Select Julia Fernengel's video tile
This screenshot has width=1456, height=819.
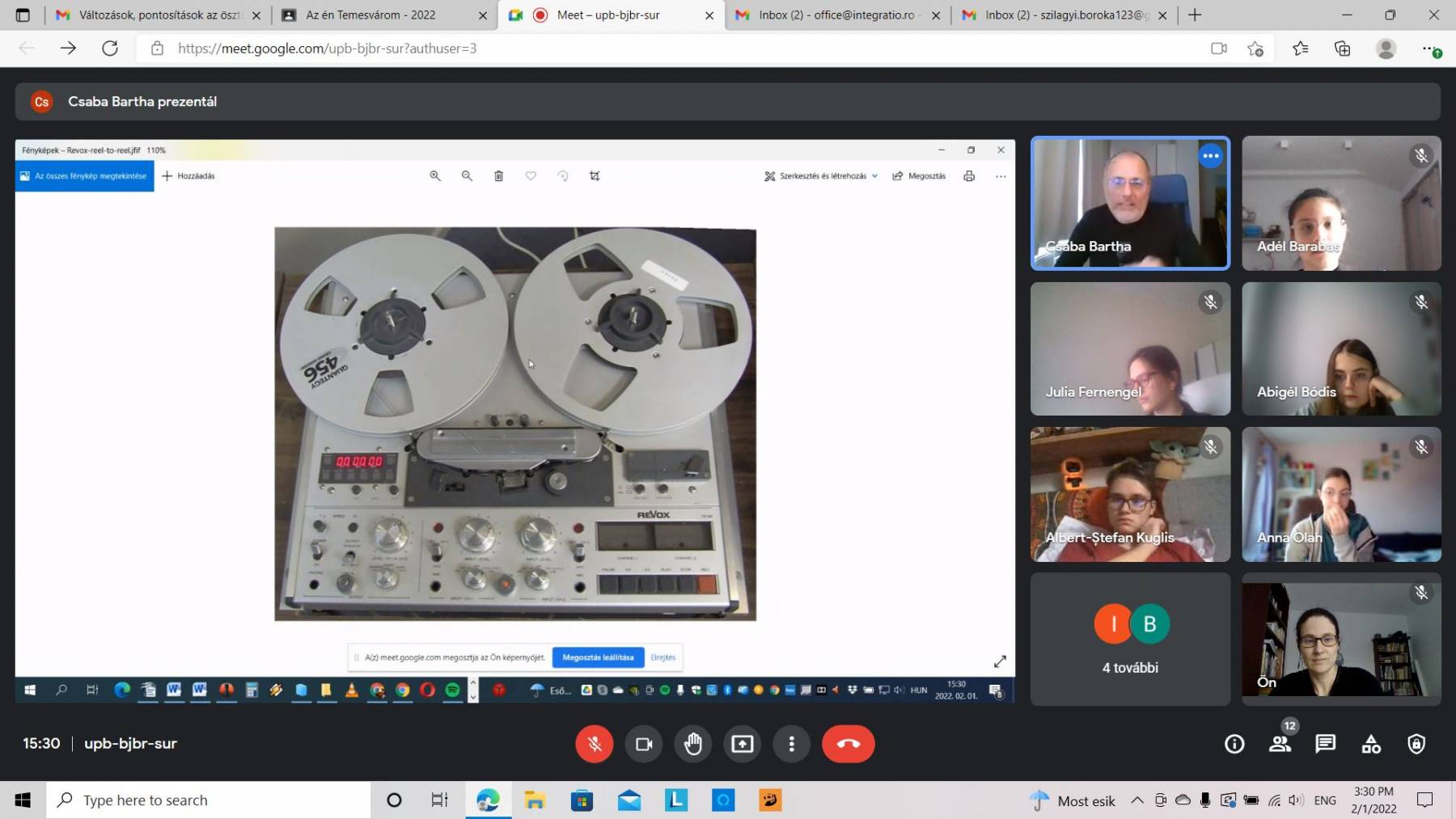pos(1130,348)
